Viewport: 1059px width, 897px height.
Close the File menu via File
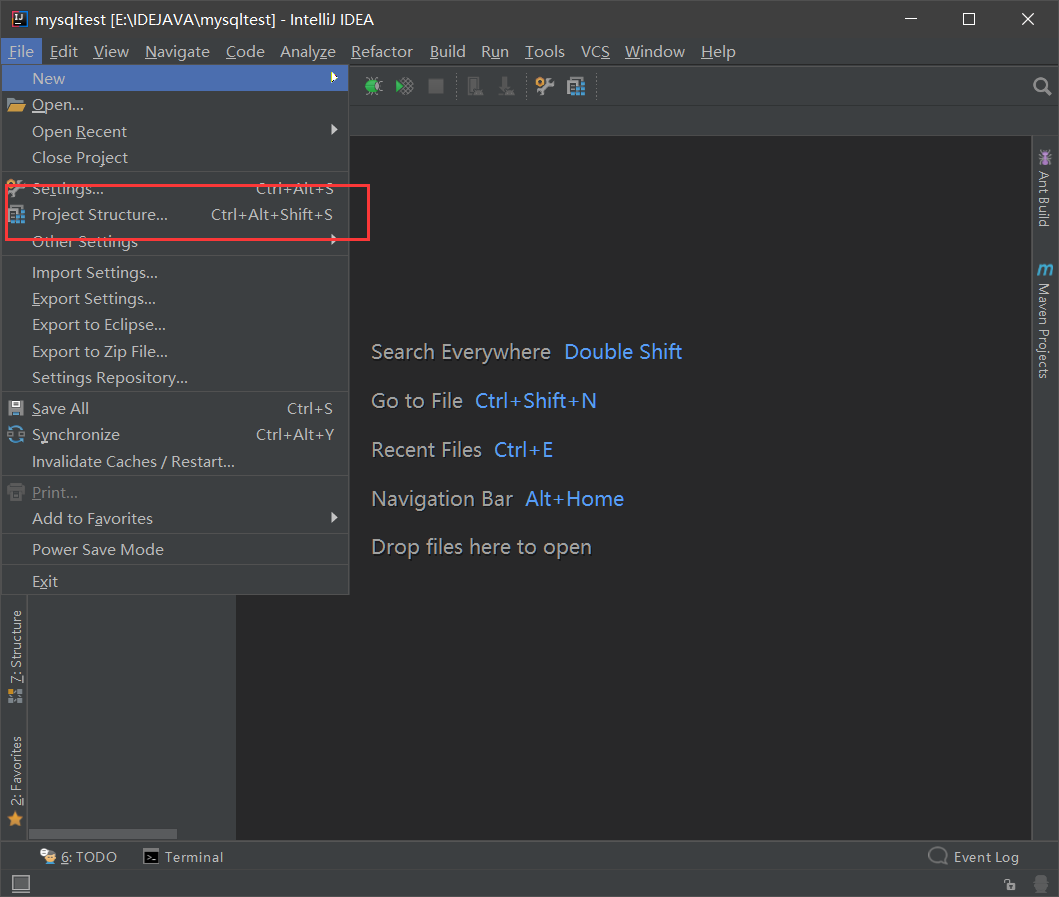tap(21, 51)
